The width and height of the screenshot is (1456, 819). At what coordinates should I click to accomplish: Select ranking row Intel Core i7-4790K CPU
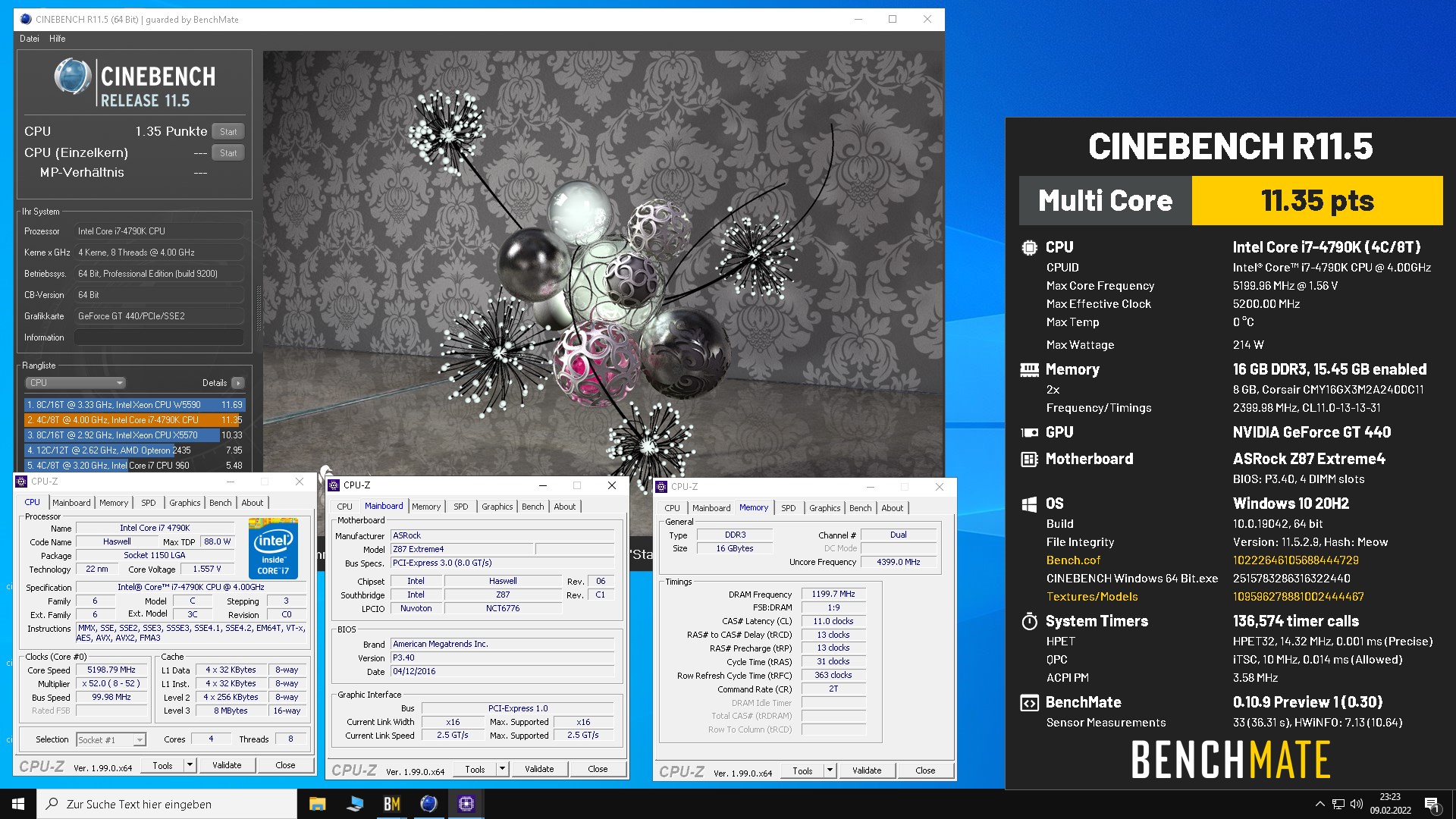click(134, 420)
